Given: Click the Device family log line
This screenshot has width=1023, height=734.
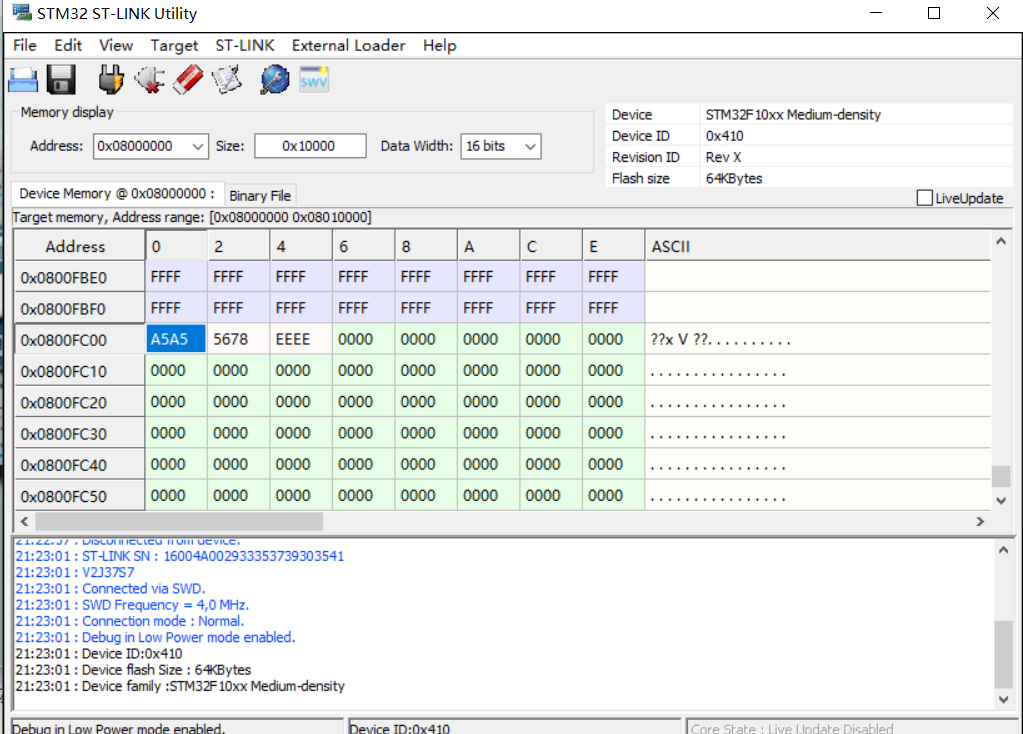Looking at the screenshot, I should 180,686.
